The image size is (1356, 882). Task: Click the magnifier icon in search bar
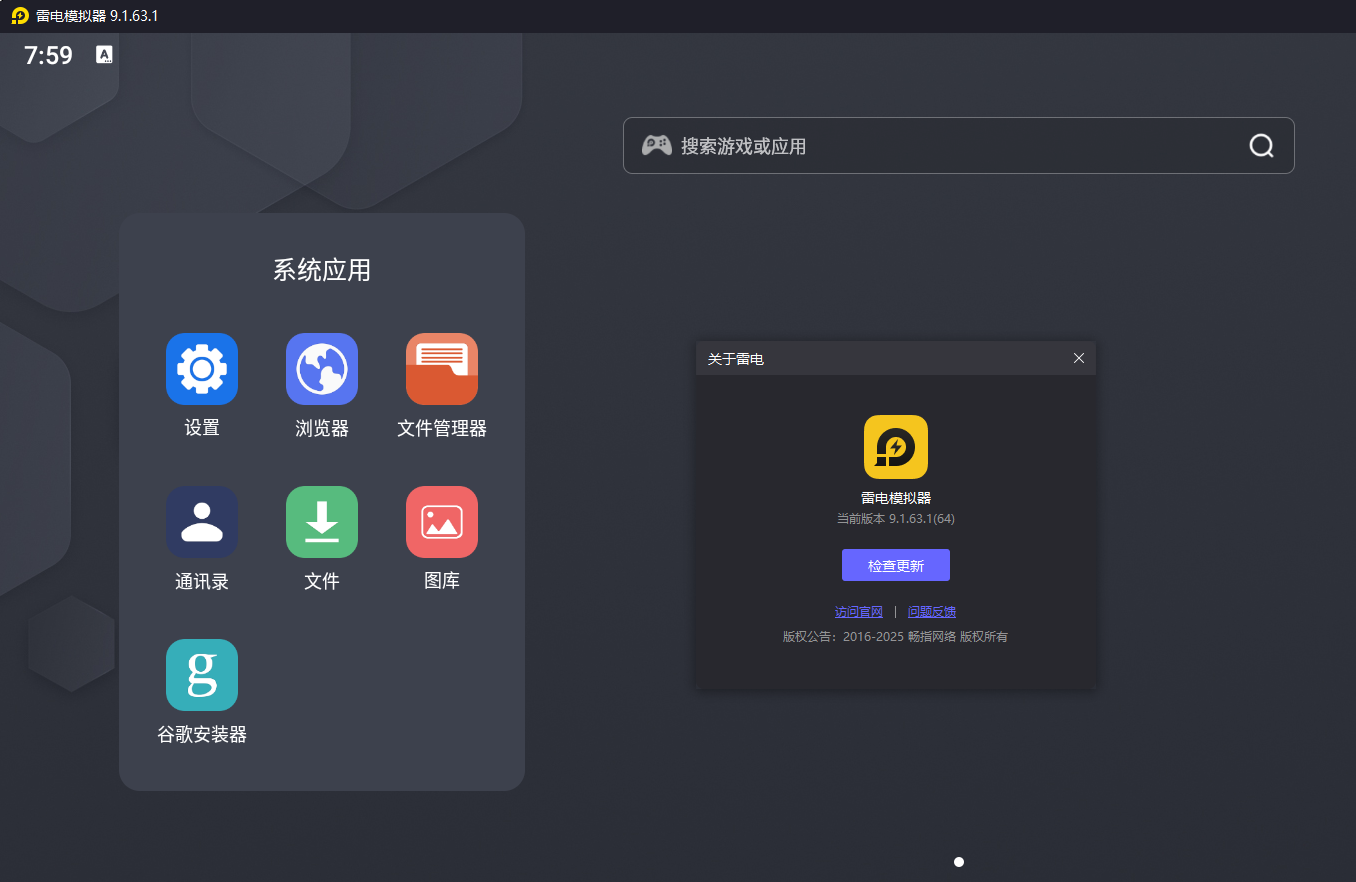click(1261, 146)
